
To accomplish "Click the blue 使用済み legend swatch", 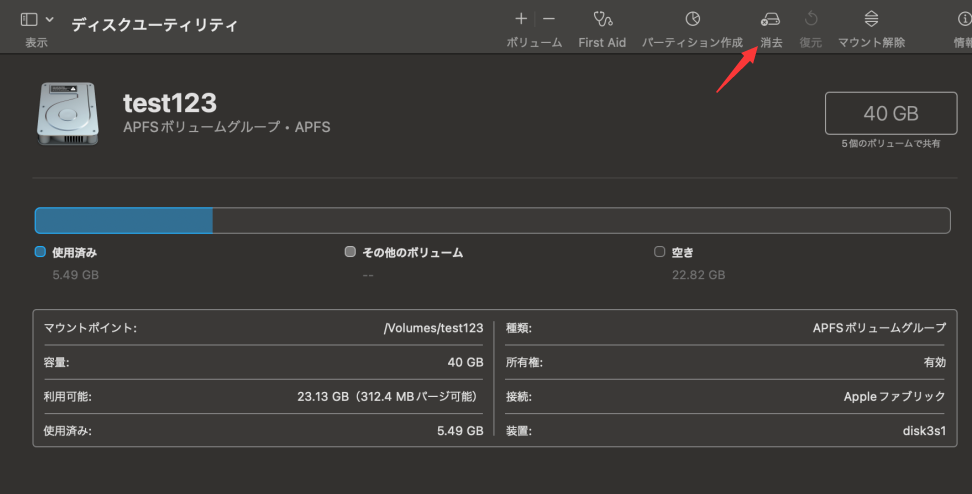I will pos(40,252).
